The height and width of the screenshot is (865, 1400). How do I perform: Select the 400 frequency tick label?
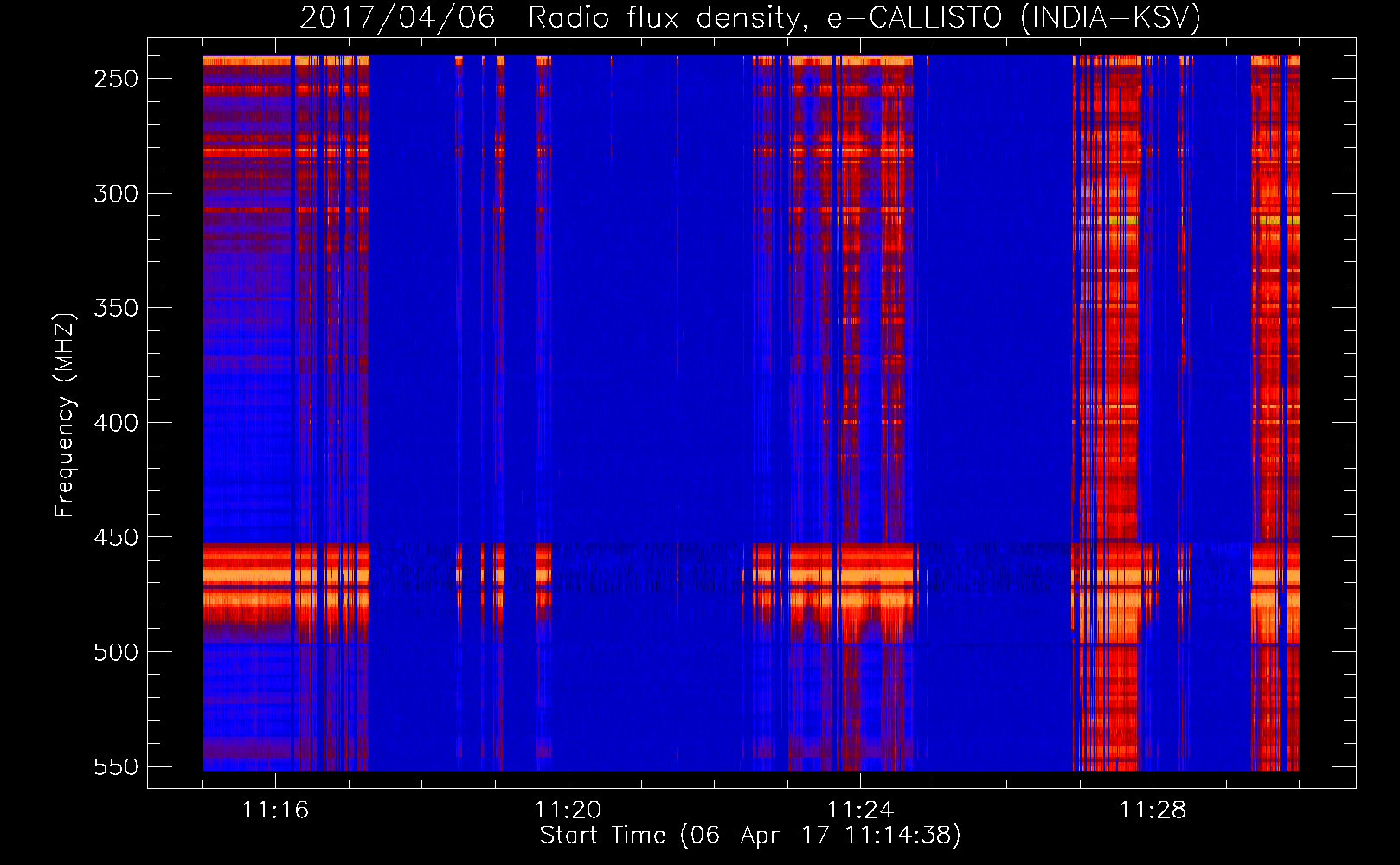116,423
